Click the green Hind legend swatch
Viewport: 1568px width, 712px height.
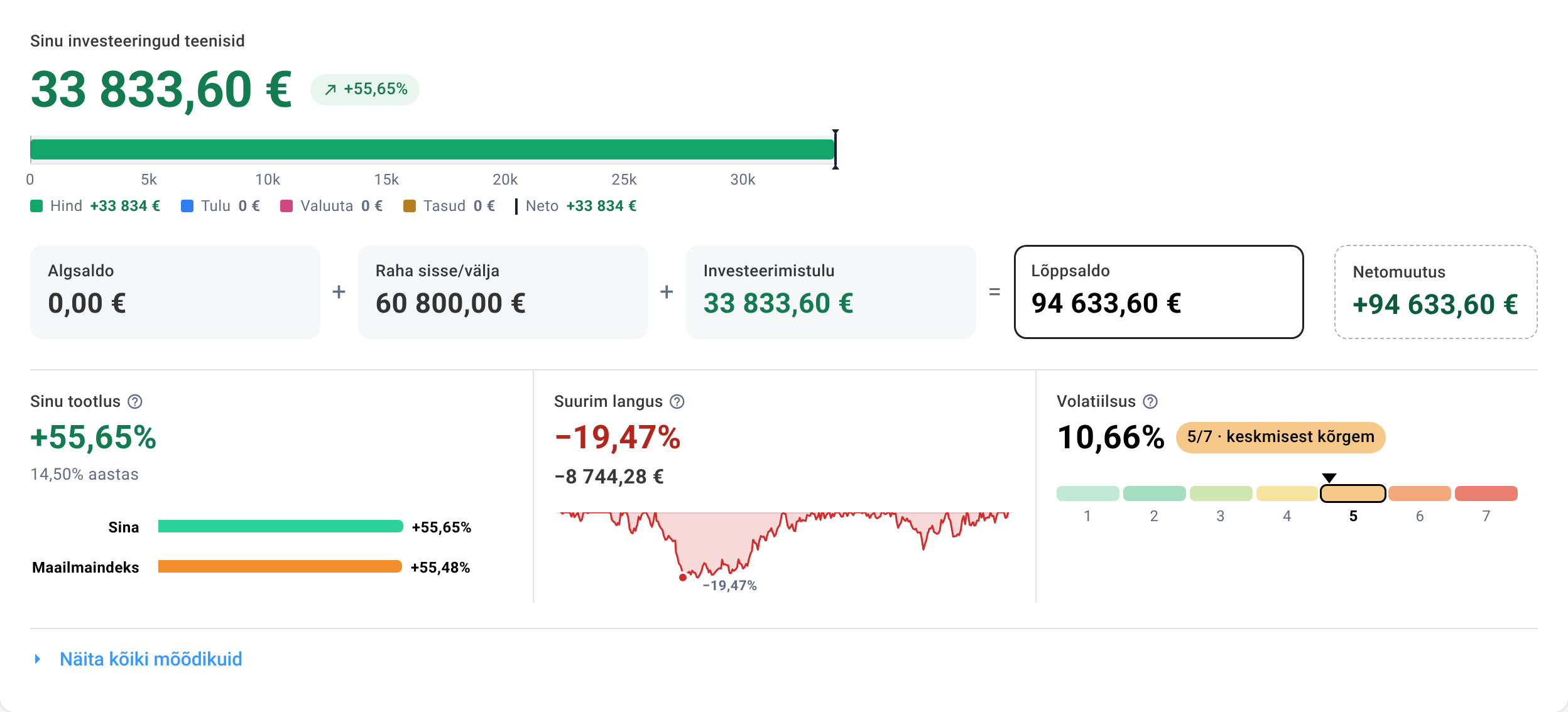tap(36, 206)
